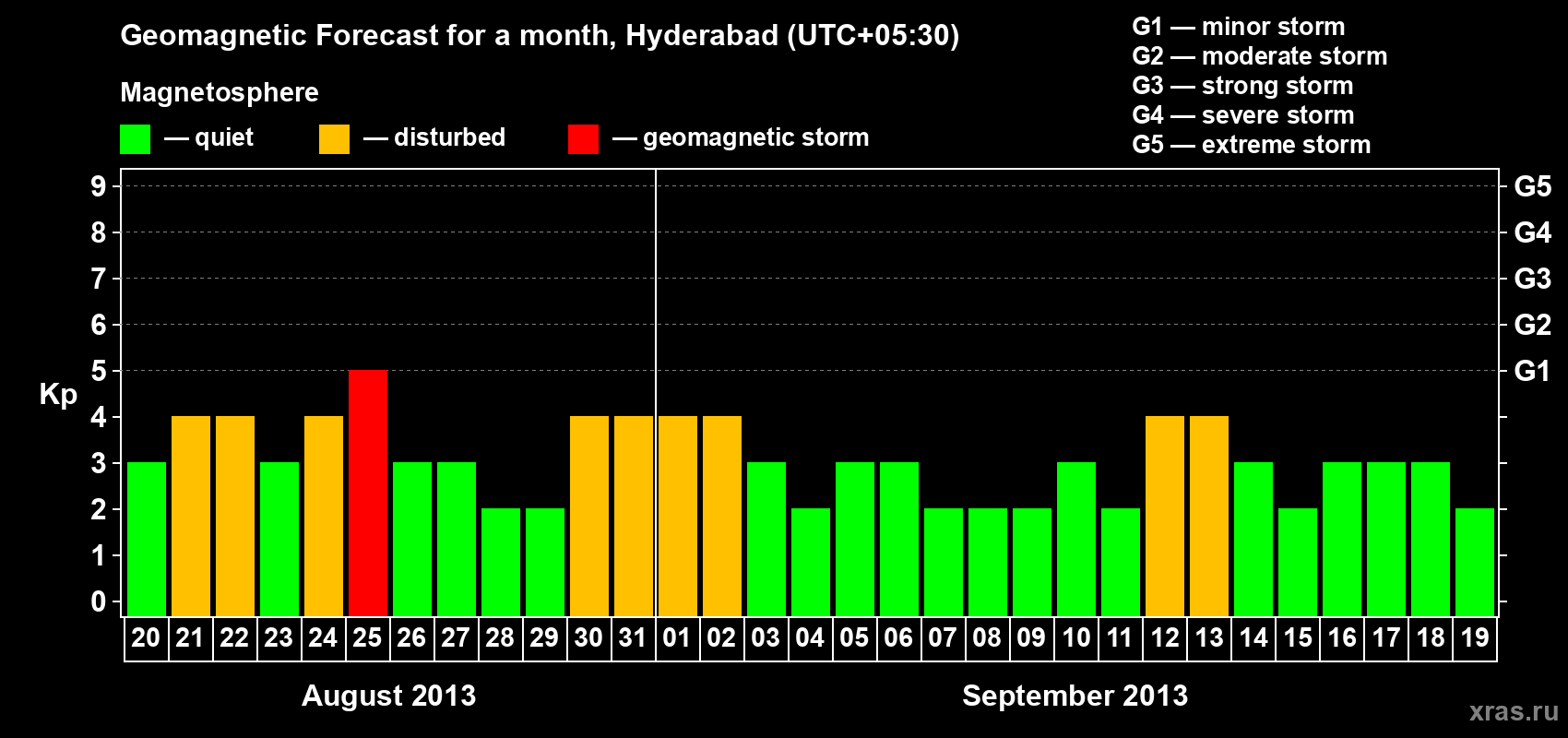
Task: Click the green quiet legend swatch
Action: (x=135, y=139)
